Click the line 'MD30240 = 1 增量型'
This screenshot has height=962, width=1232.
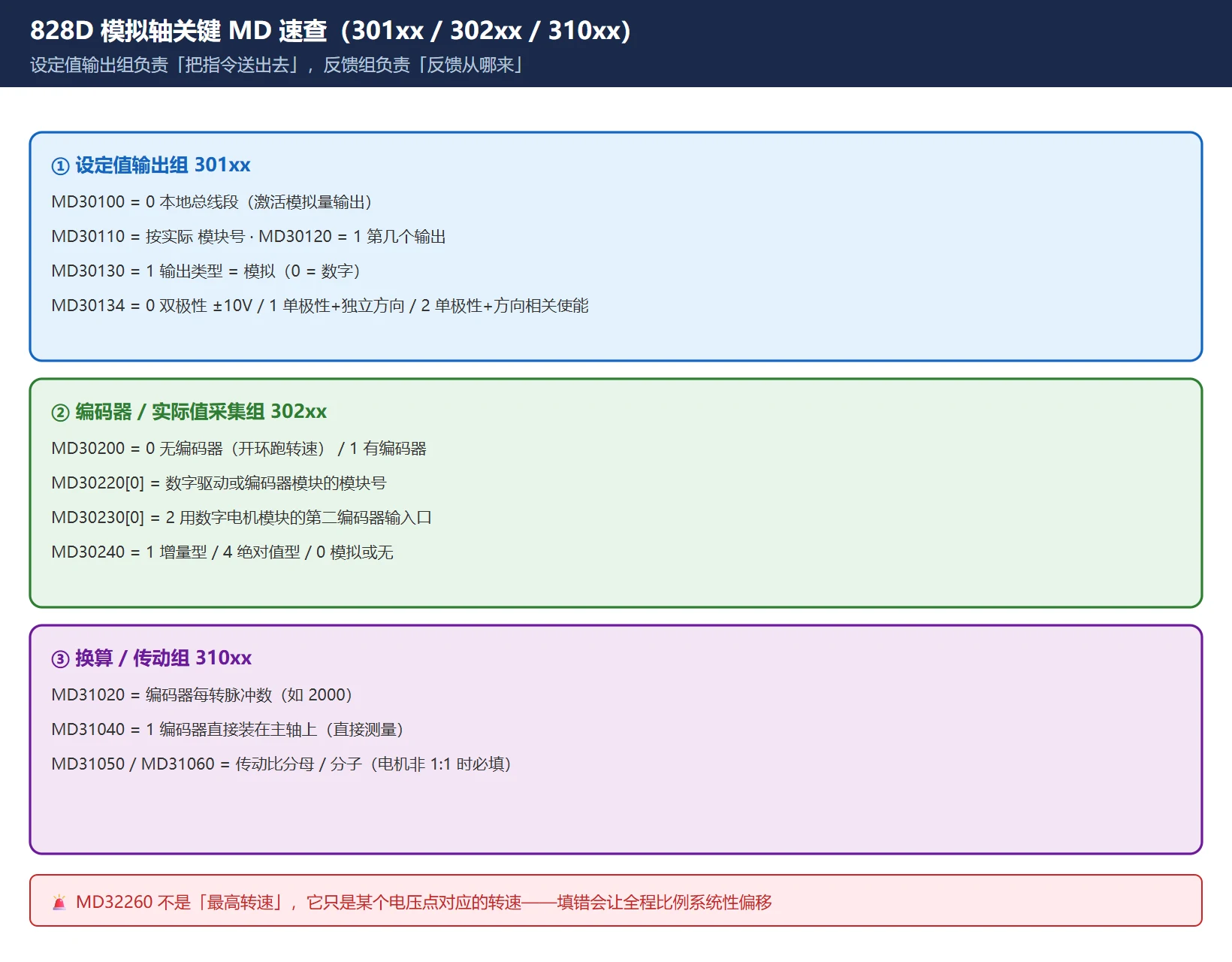click(x=222, y=552)
